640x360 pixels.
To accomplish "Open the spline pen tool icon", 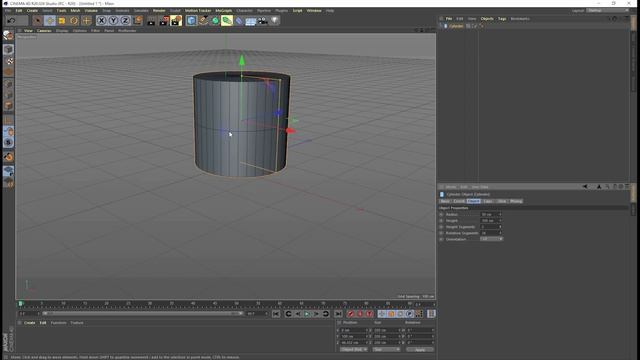I will [203, 20].
